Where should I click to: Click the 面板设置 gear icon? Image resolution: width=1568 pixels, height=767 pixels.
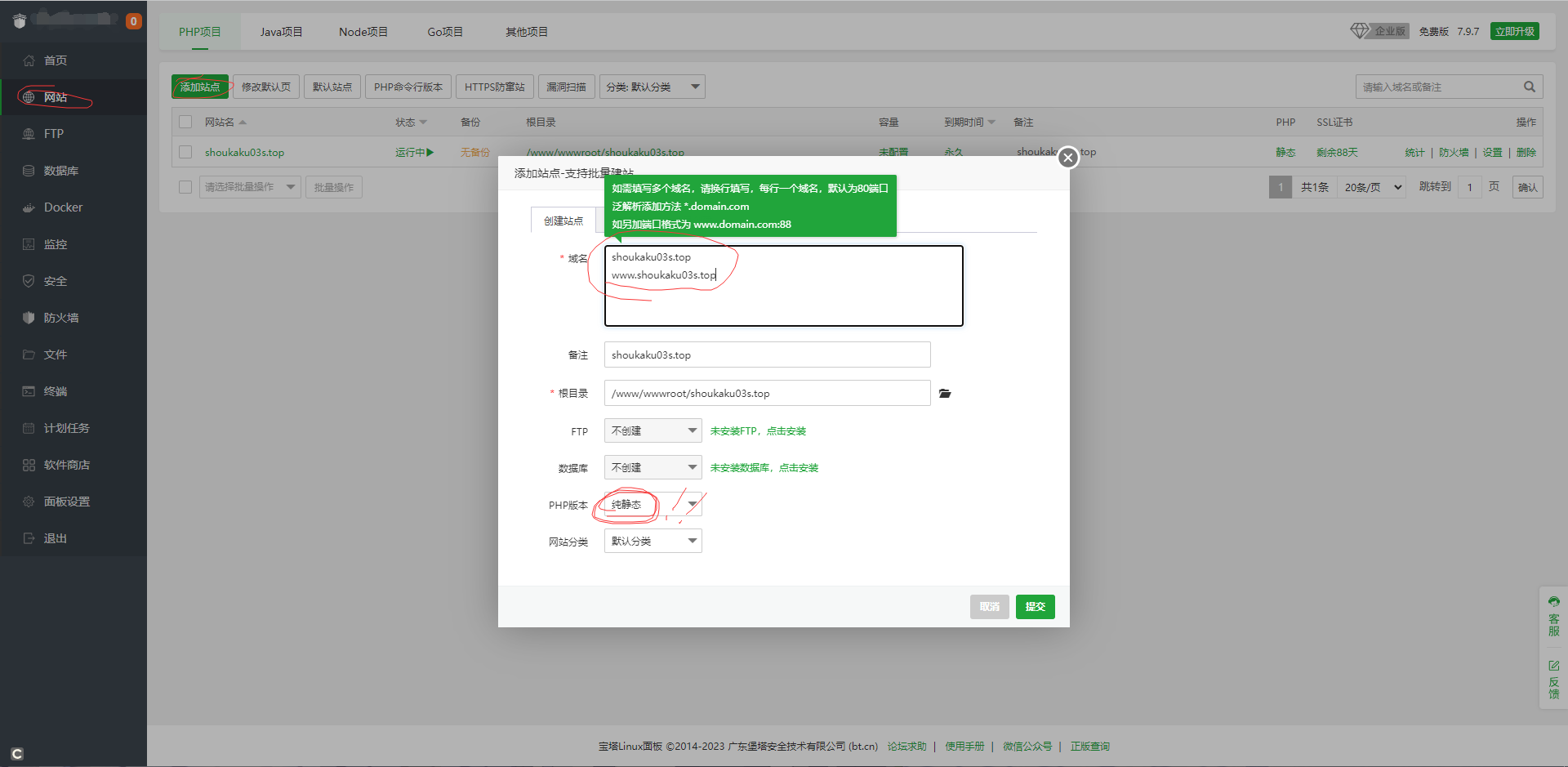pos(29,502)
